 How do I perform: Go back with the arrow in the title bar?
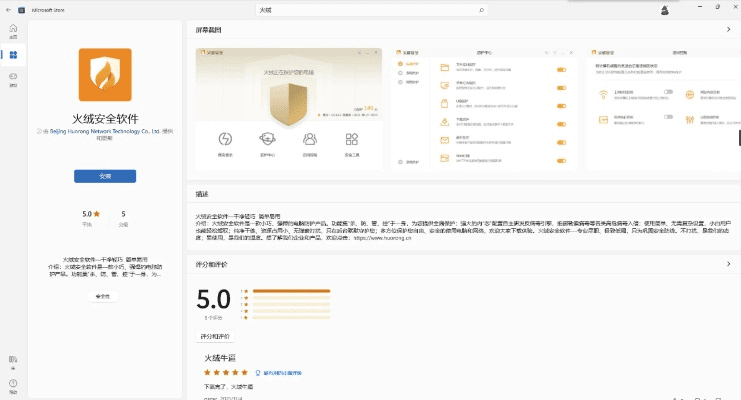pos(9,10)
